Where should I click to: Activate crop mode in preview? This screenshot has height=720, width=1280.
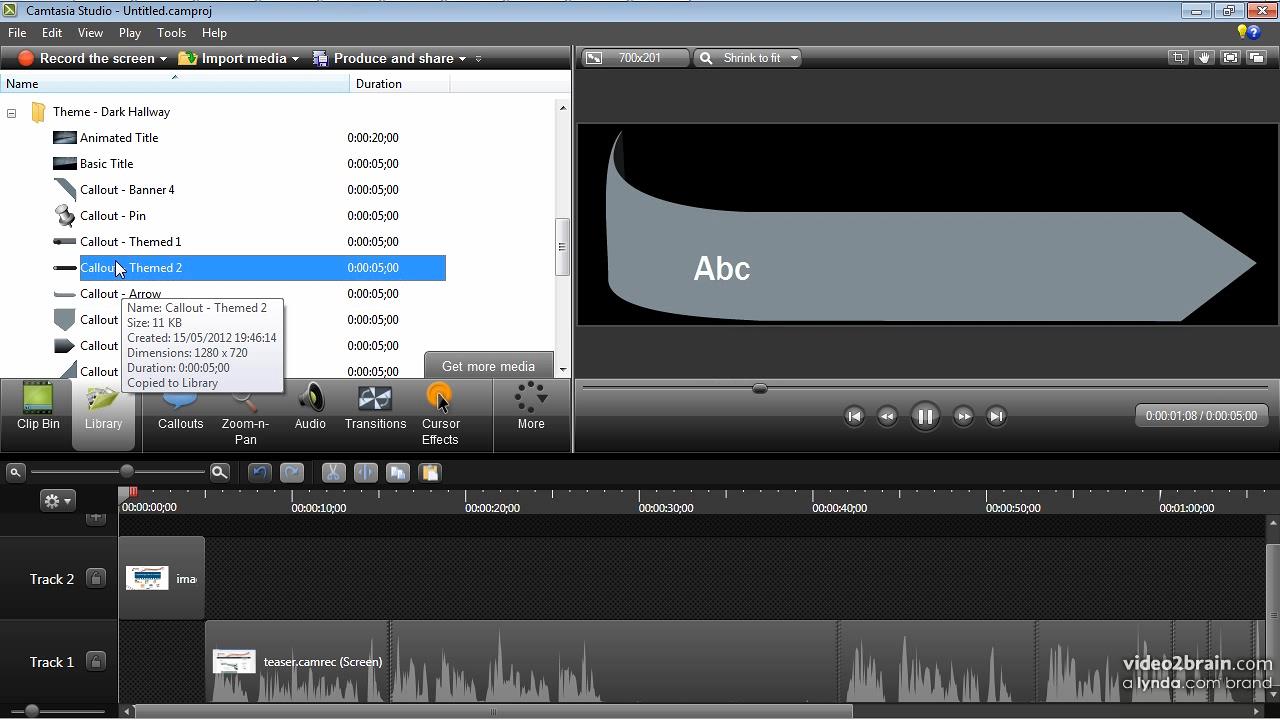click(x=1178, y=58)
